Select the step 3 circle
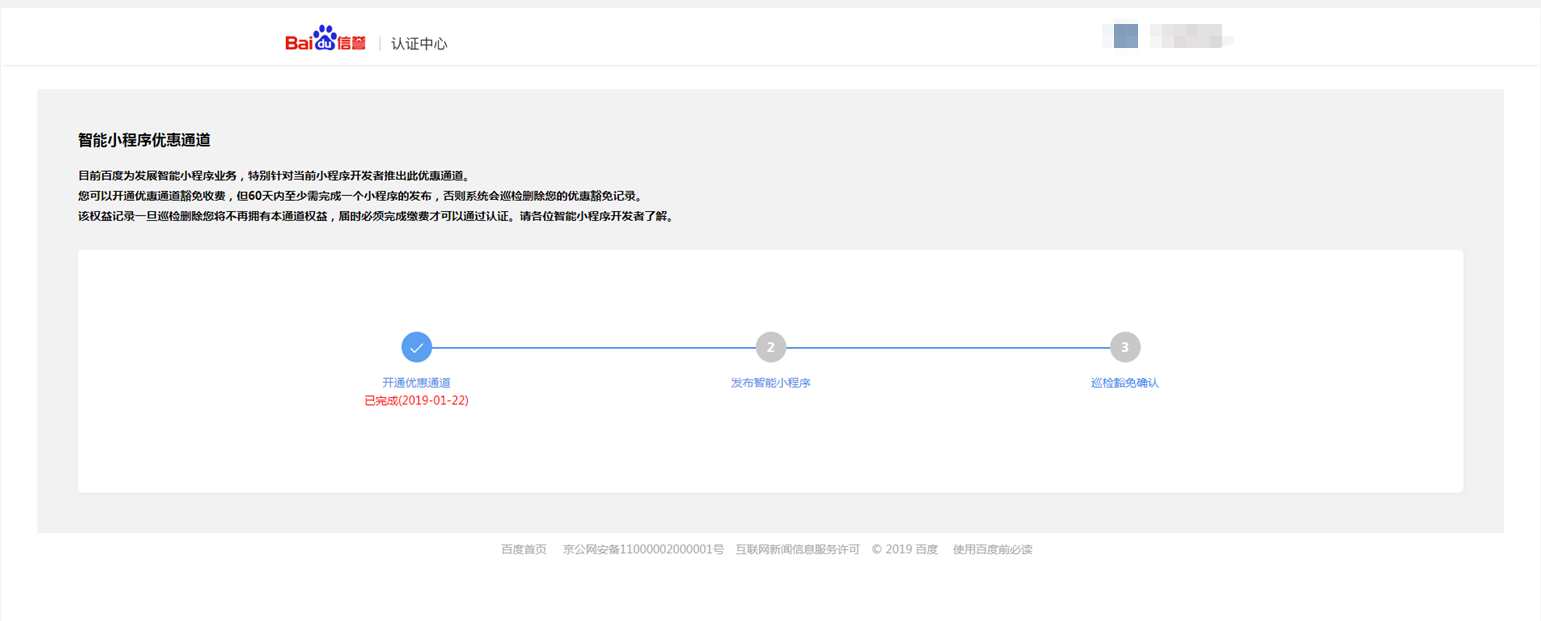 1125,347
